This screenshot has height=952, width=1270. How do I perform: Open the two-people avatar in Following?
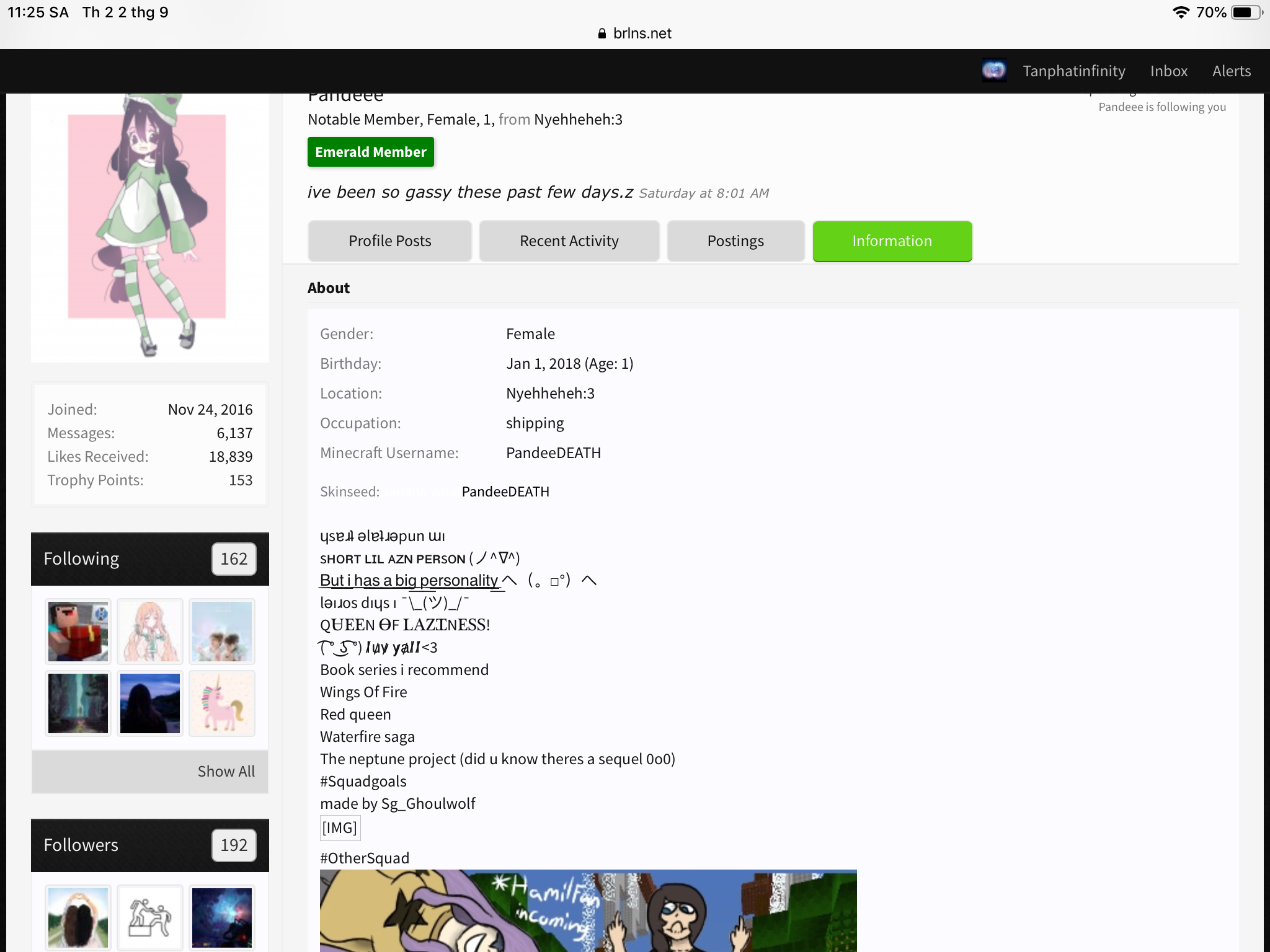[222, 632]
